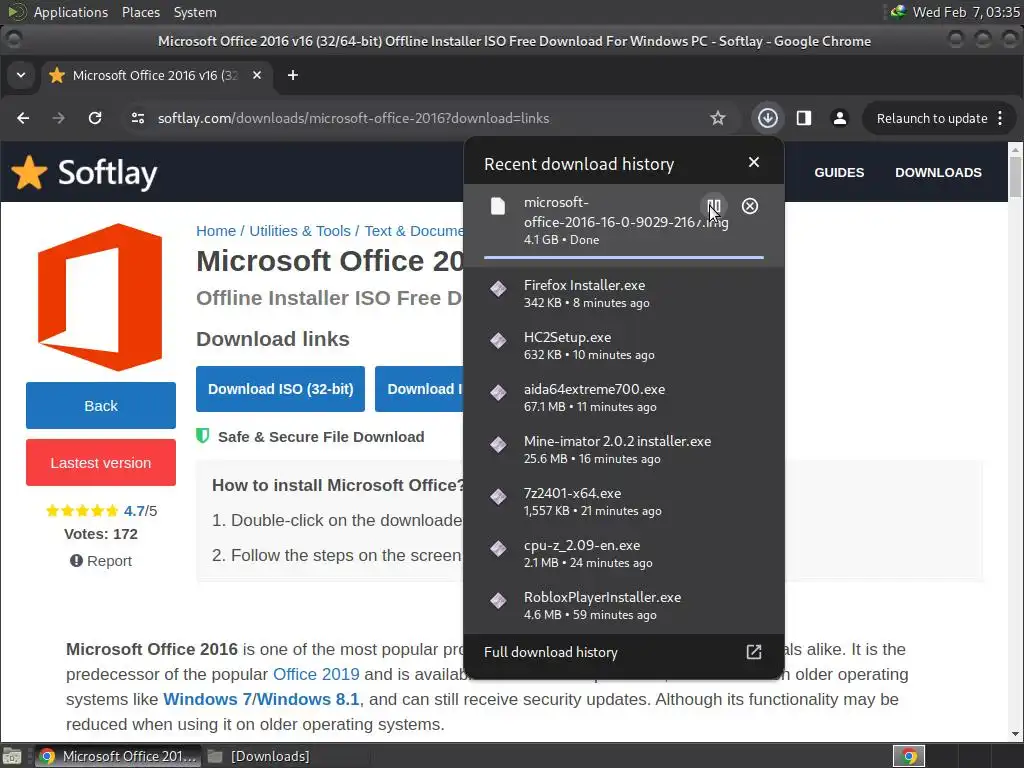Open DOWNLOADS navigation item

click(938, 172)
